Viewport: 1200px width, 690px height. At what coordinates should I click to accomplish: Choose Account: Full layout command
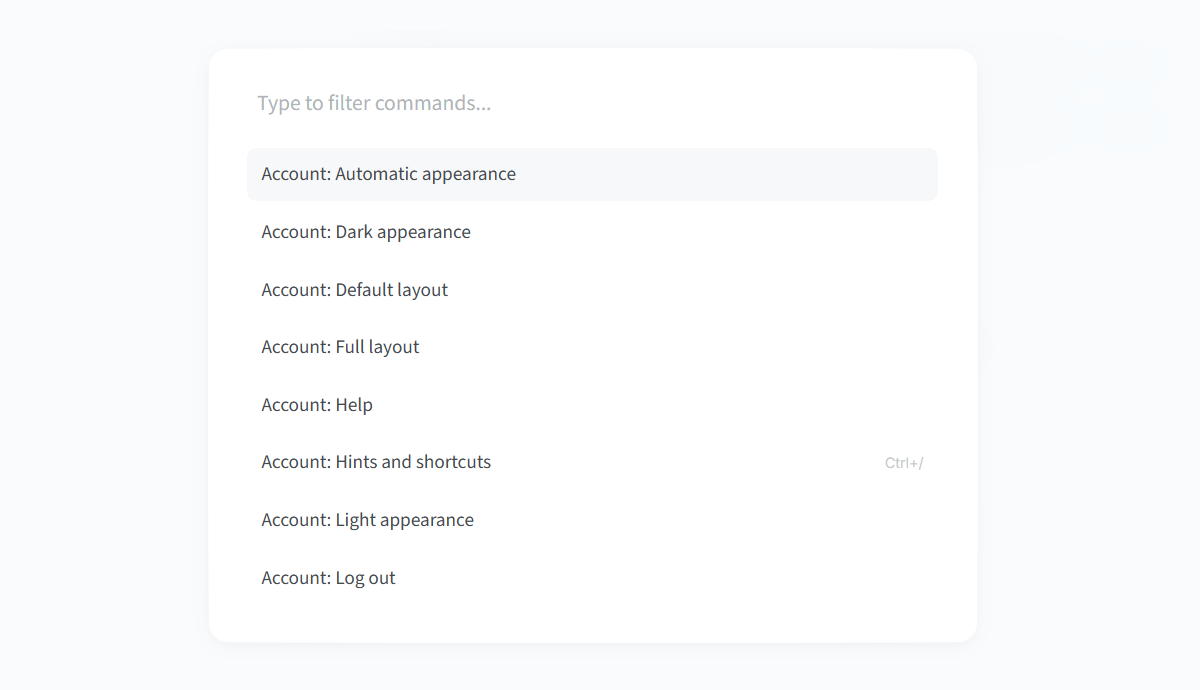pos(592,347)
